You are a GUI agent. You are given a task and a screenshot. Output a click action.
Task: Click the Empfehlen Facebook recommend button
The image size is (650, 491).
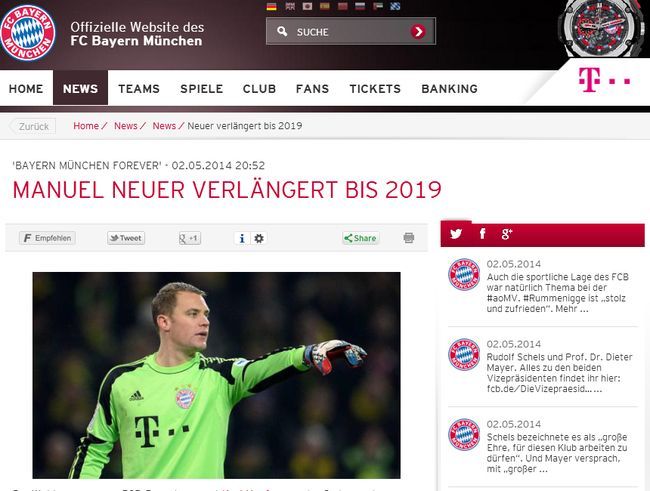47,238
